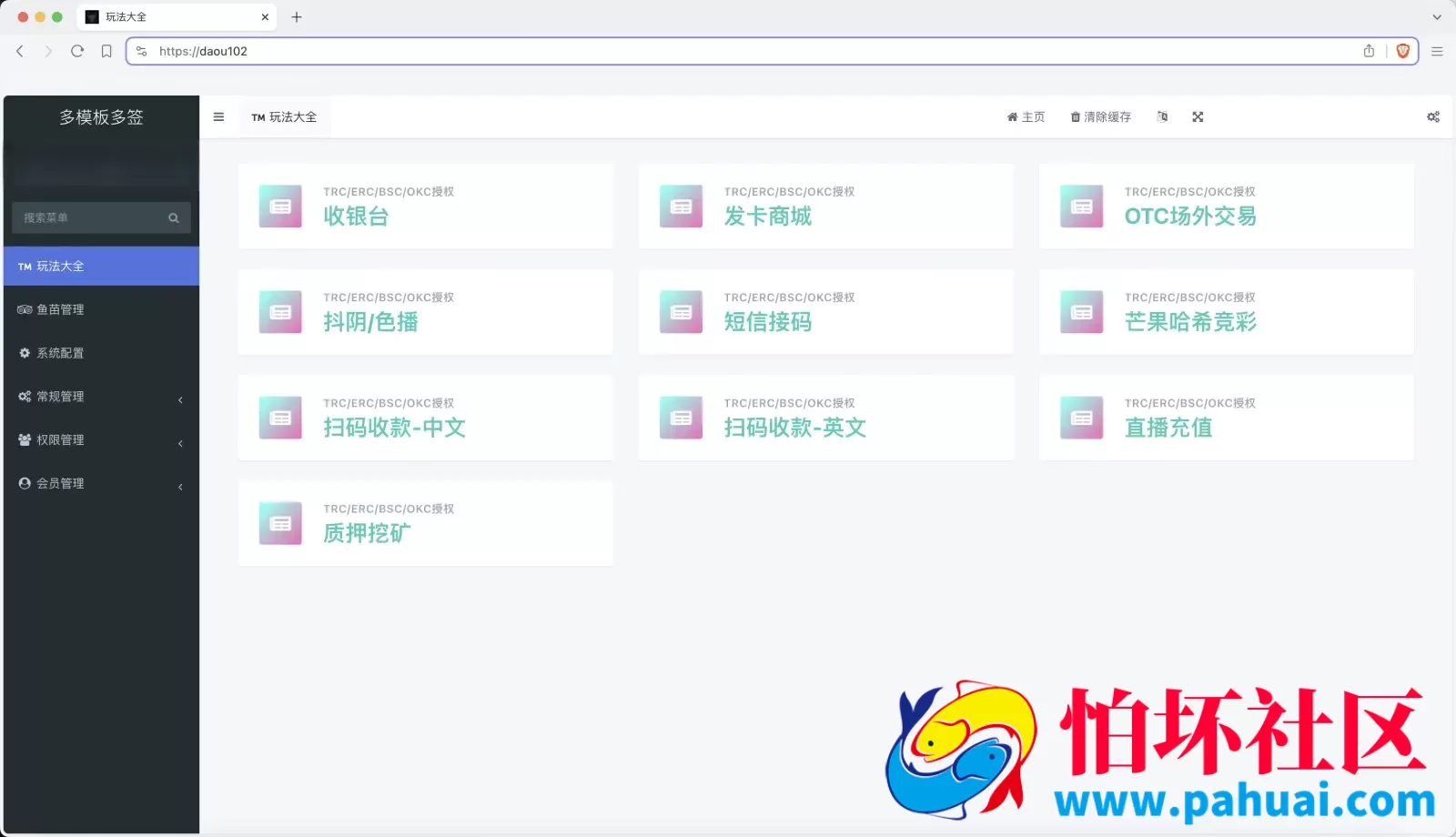This screenshot has height=837, width=1456.
Task: Click the 多模板多签 sidebar title
Action: pyautogui.click(x=101, y=116)
